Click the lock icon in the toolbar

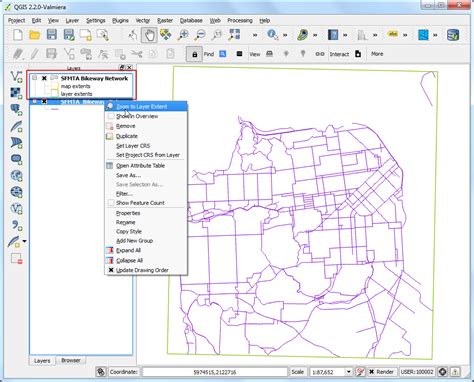[194, 54]
